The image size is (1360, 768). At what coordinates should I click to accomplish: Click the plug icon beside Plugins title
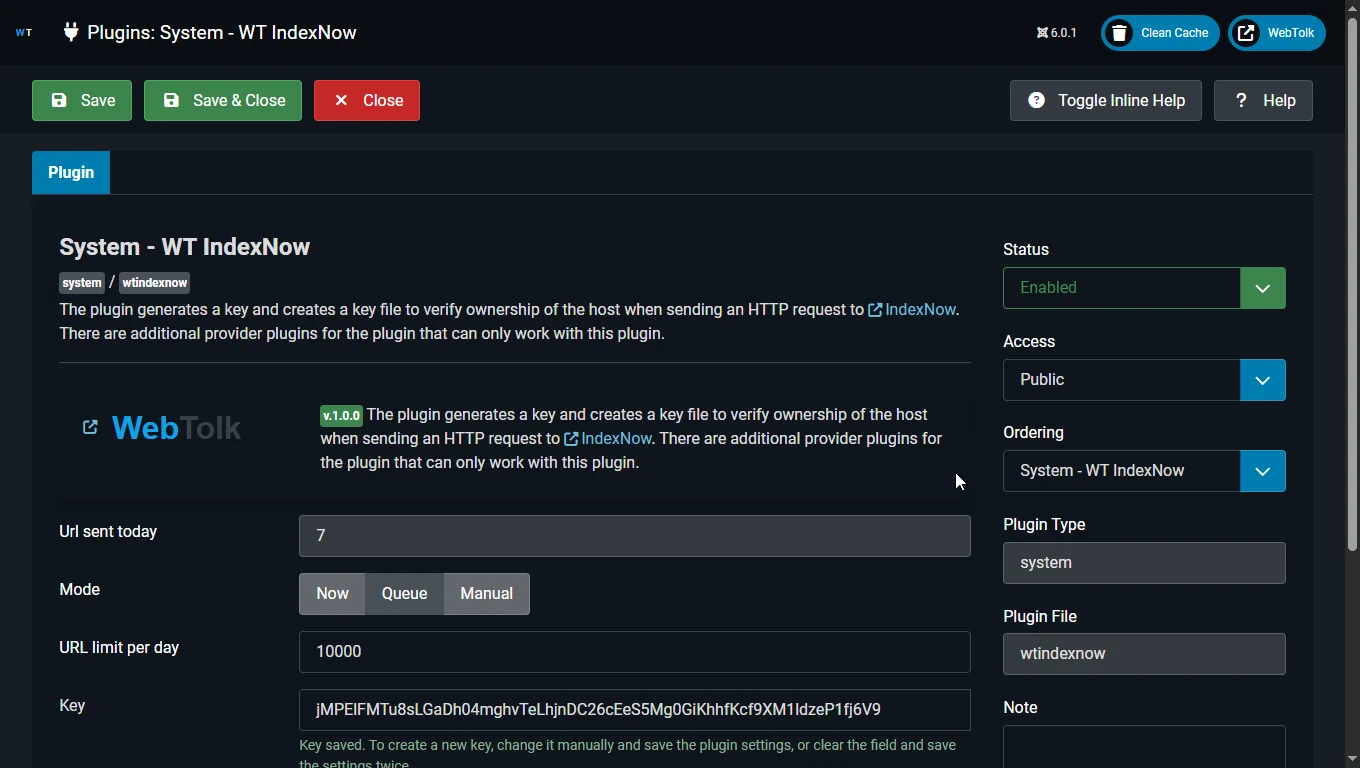pyautogui.click(x=70, y=32)
